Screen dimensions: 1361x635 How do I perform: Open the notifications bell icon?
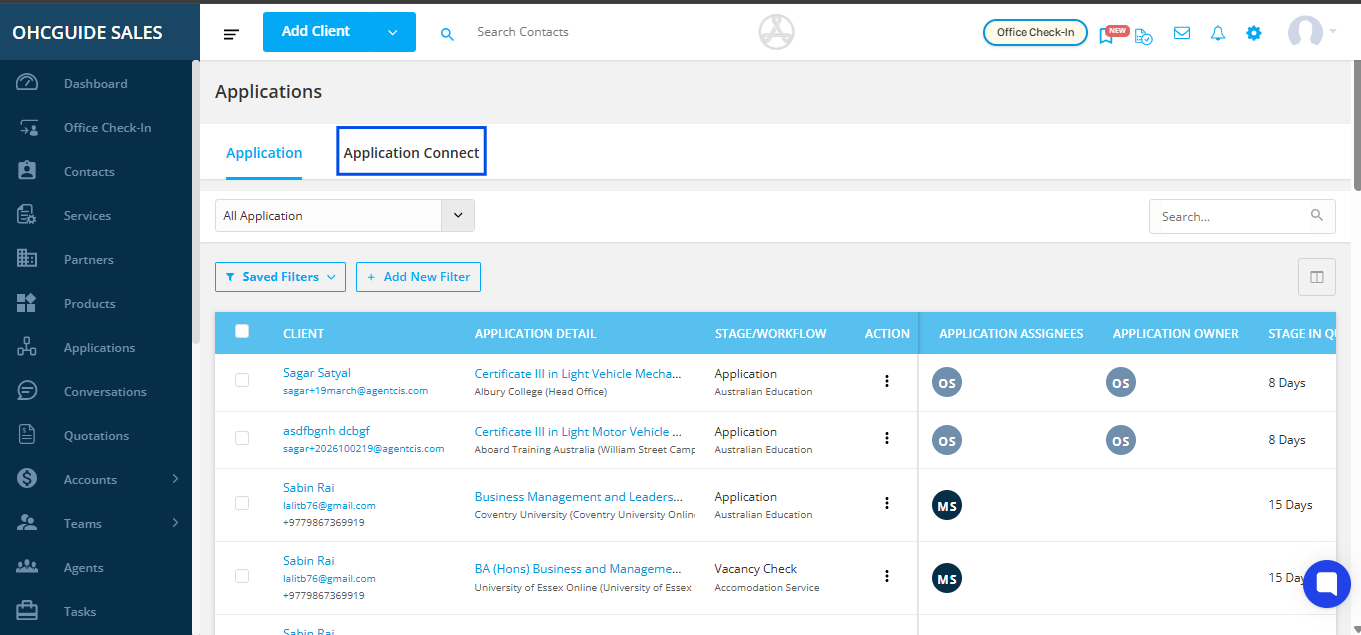coord(1217,33)
